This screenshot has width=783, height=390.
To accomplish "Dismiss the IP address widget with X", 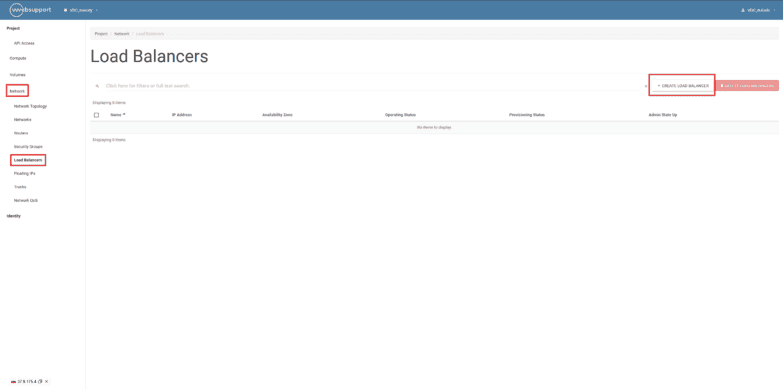I will 46,382.
